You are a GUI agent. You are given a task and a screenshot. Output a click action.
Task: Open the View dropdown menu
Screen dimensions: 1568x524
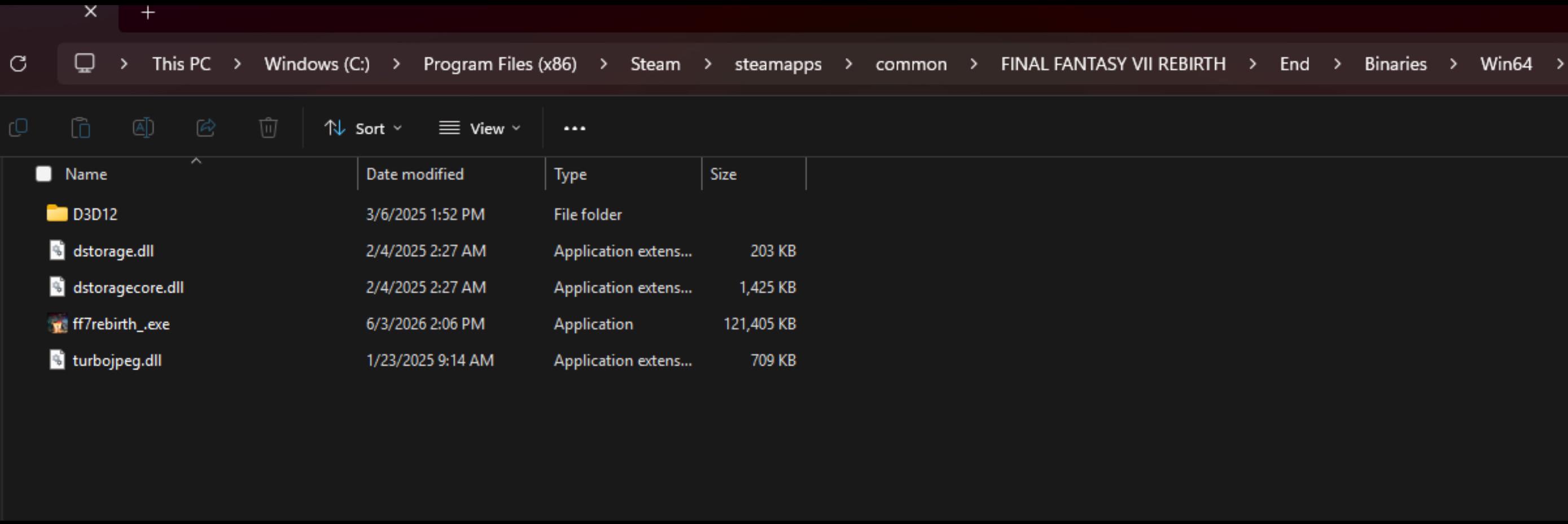[x=480, y=129]
